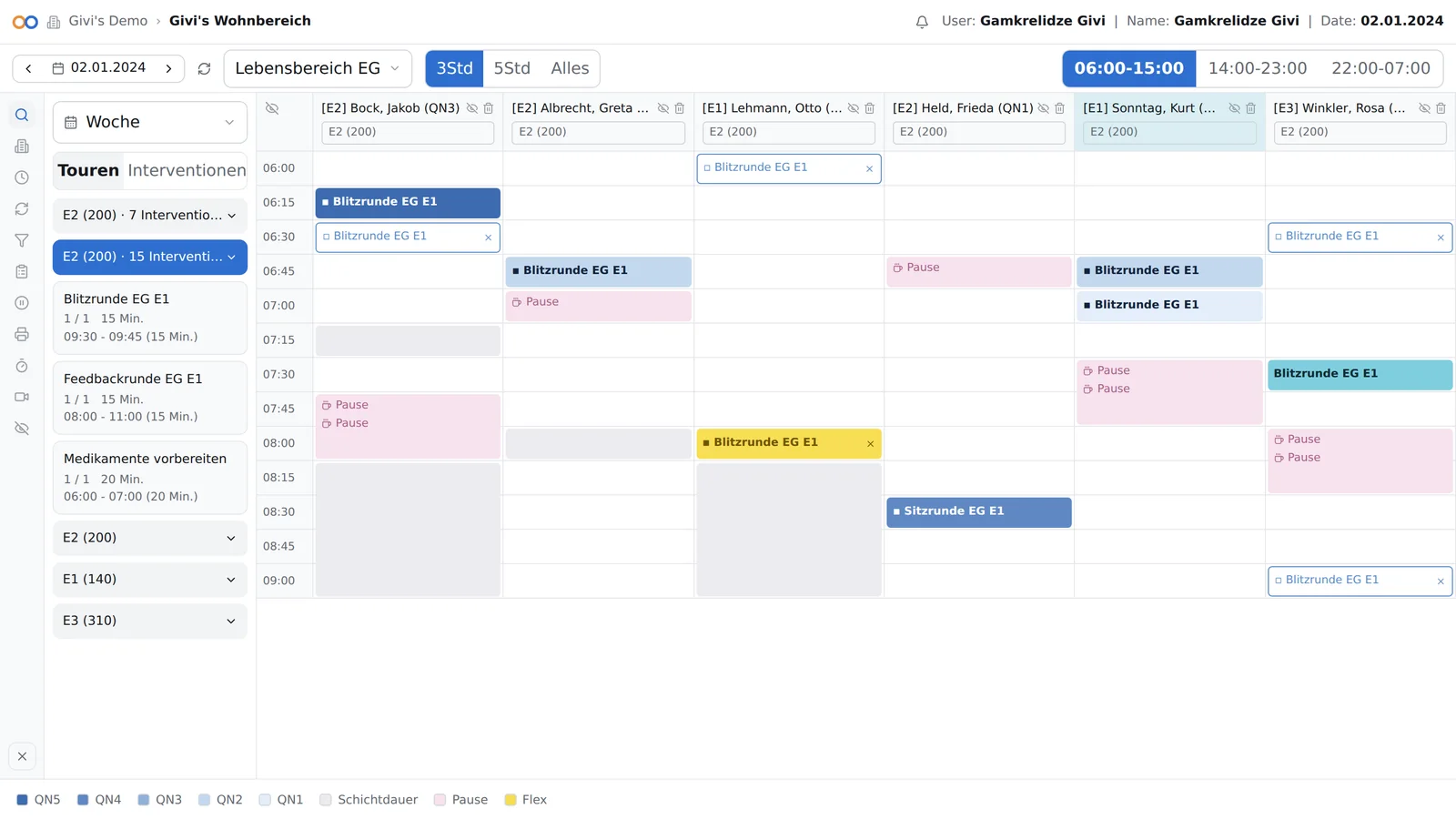This screenshot has height=819, width=1456.
Task: Click the notification bell icon
Action: click(x=922, y=22)
